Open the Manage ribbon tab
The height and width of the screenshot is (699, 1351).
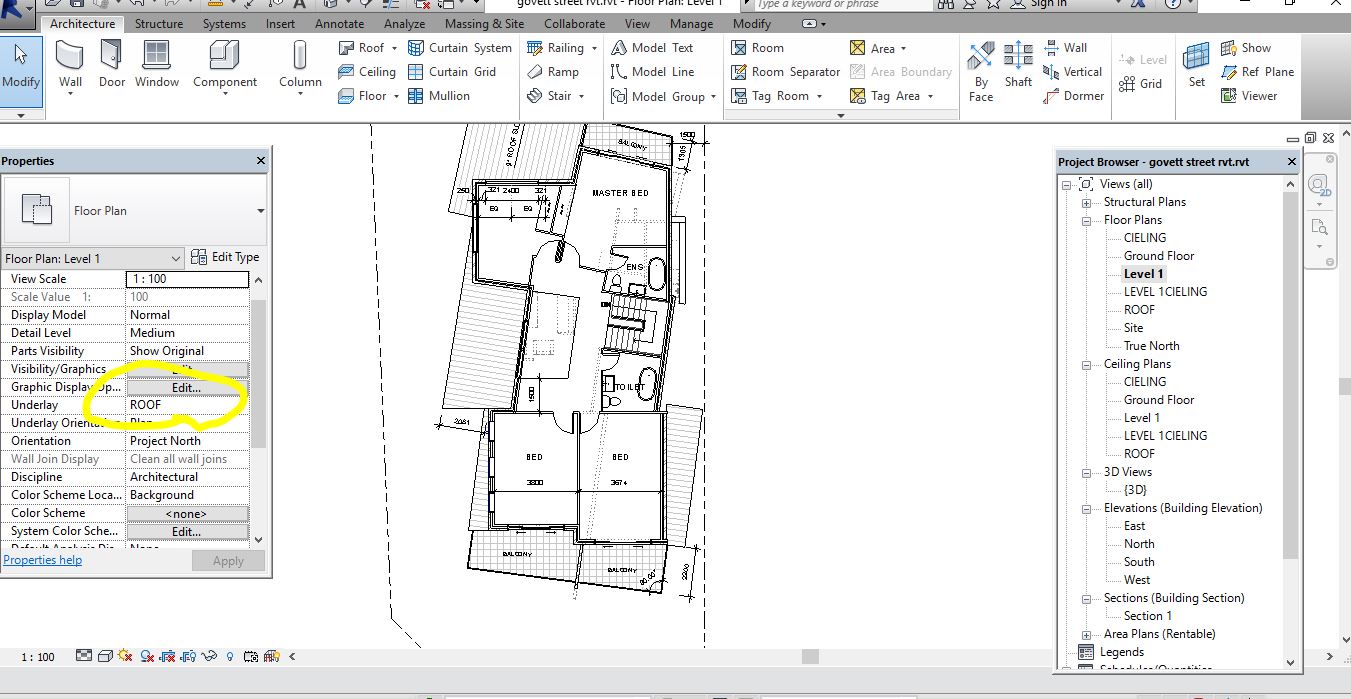(691, 23)
